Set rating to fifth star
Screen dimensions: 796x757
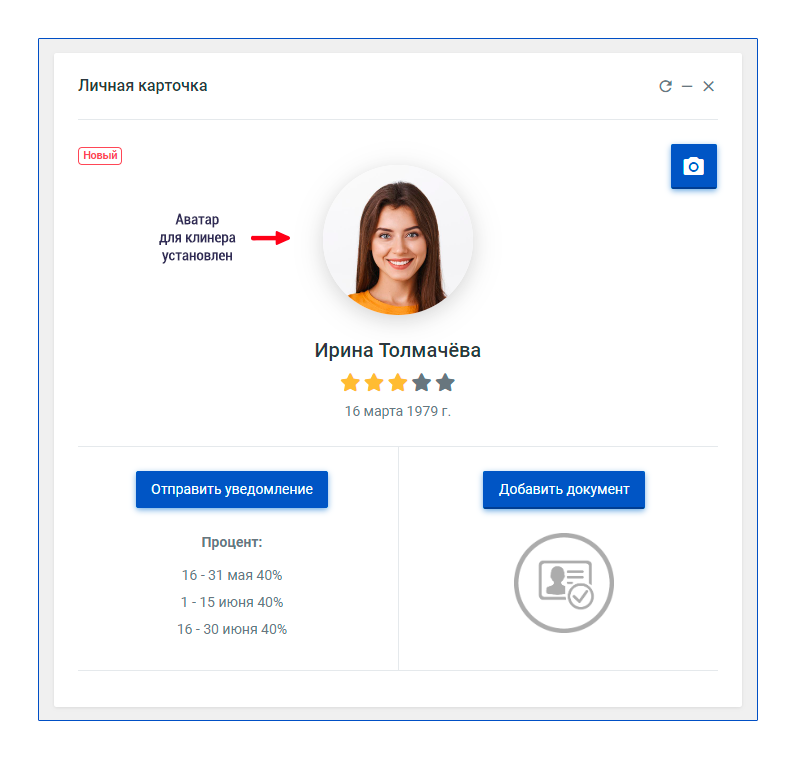[445, 382]
